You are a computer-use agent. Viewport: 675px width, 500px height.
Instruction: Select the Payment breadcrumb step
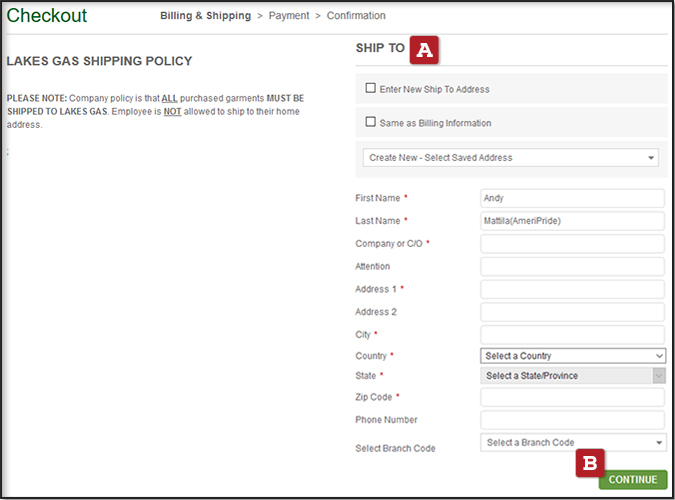(x=289, y=16)
